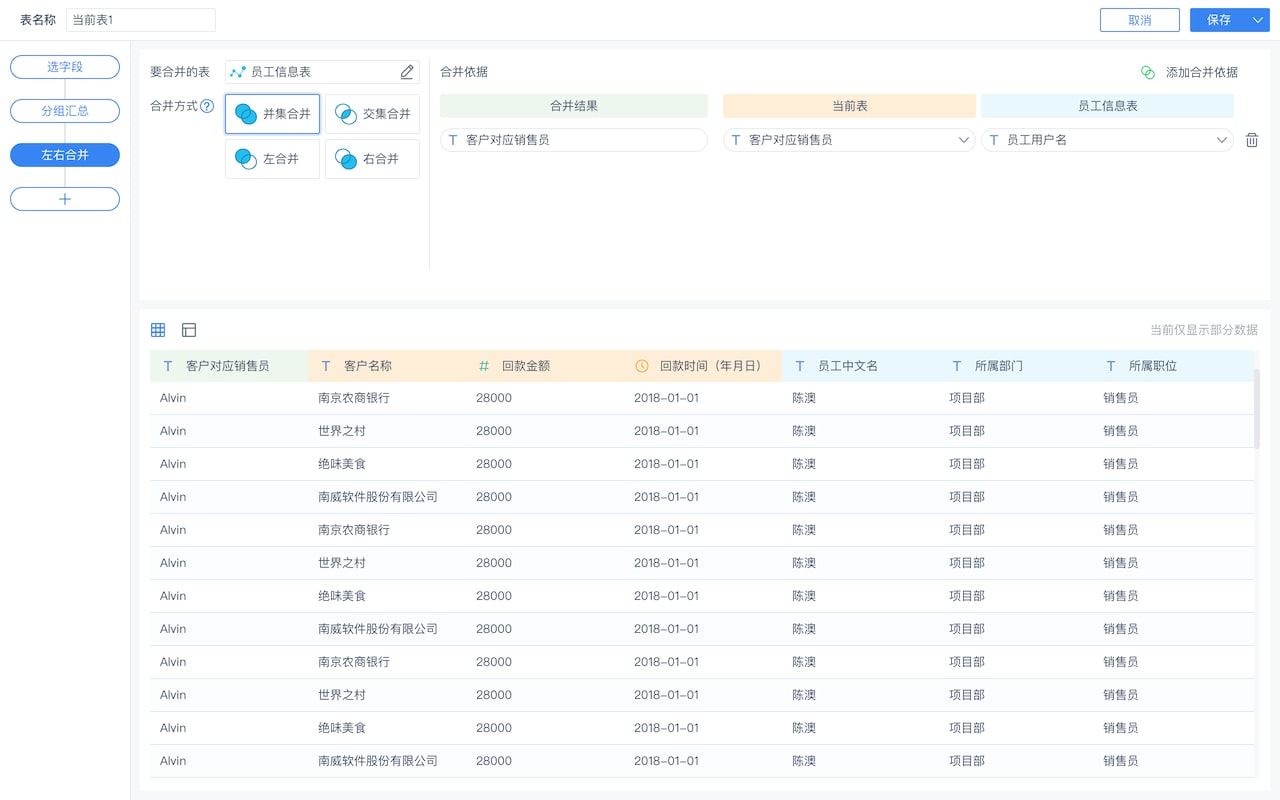Click the 员工信息表 header in merge basis
Screen dimensions: 1280x800
click(x=1107, y=106)
